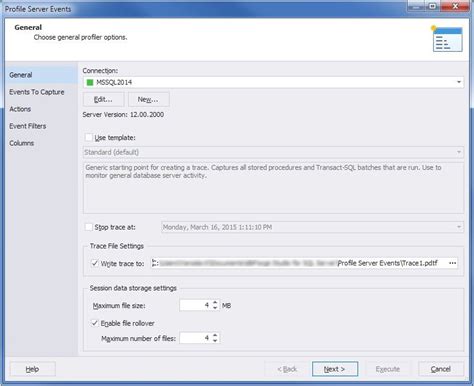
Task: Close the Profile Server Events window
Action: (455, 6)
